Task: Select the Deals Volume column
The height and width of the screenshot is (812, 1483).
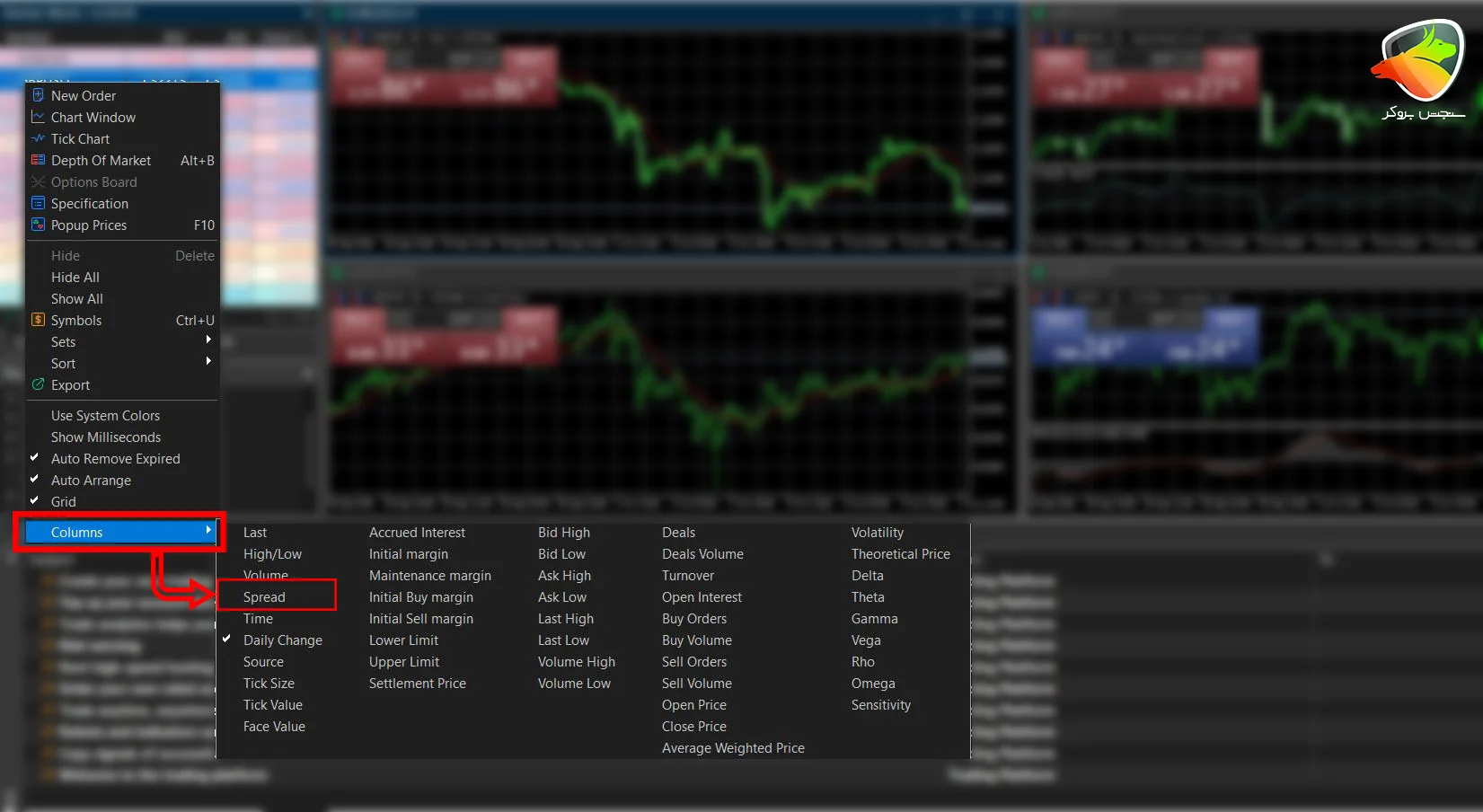Action: point(702,553)
